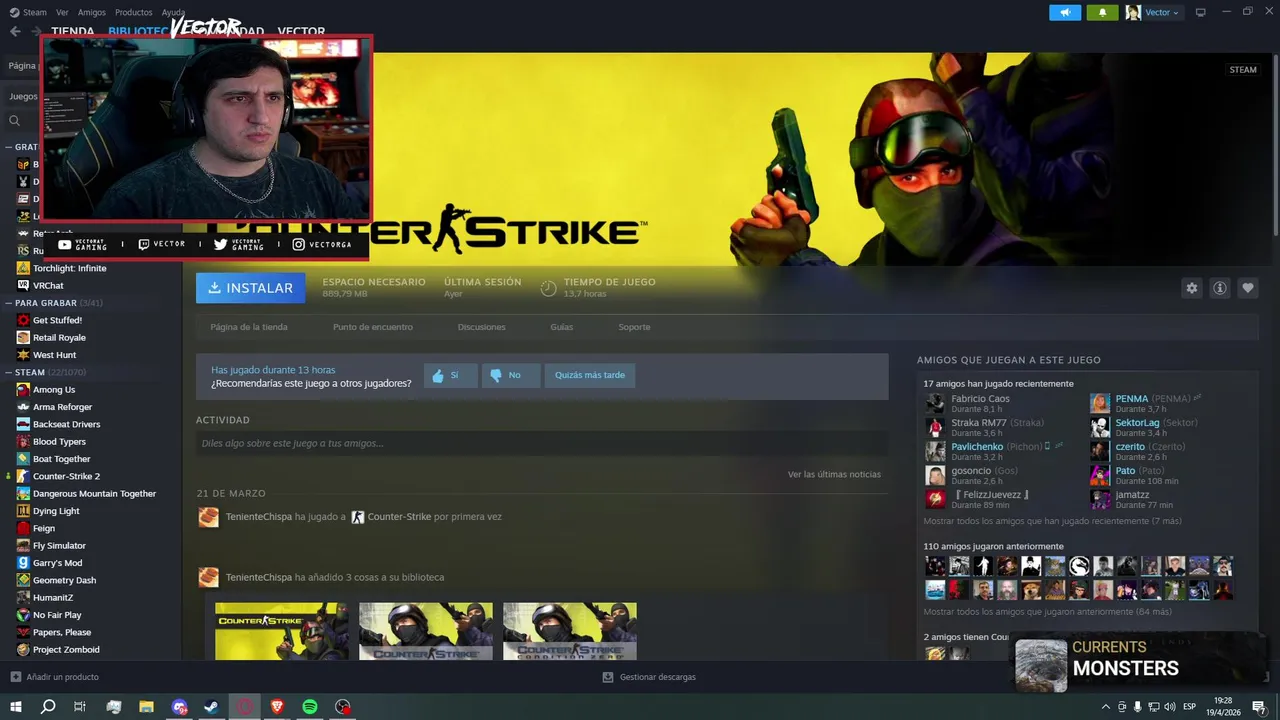Open game settings gear icon

(1191, 288)
